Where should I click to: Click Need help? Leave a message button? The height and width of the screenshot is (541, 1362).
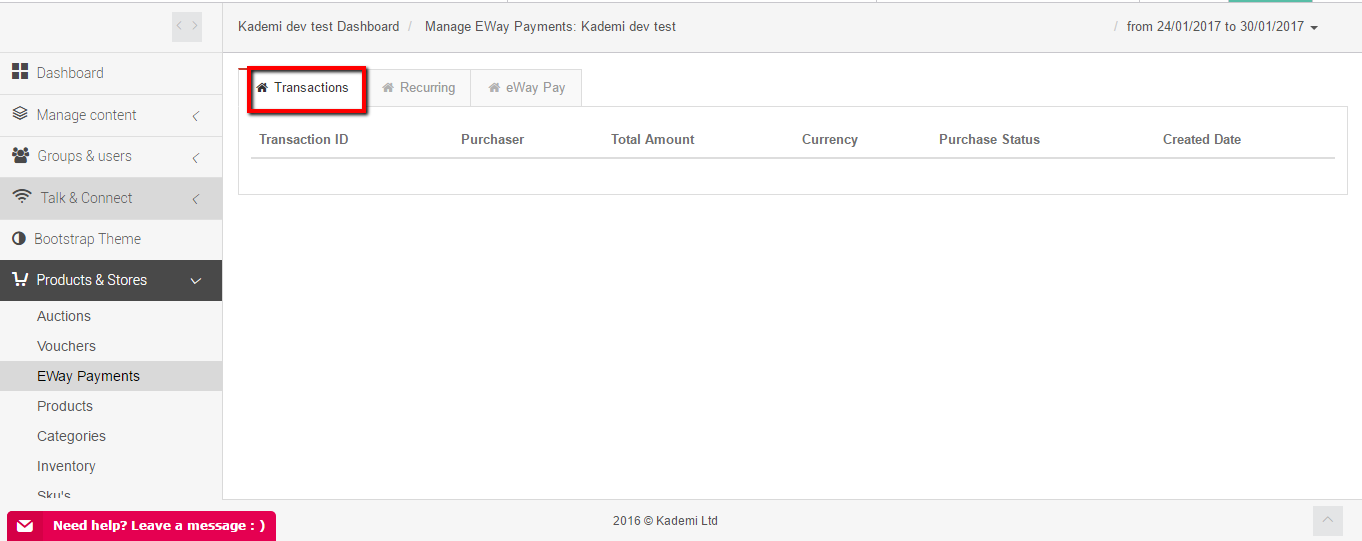141,526
